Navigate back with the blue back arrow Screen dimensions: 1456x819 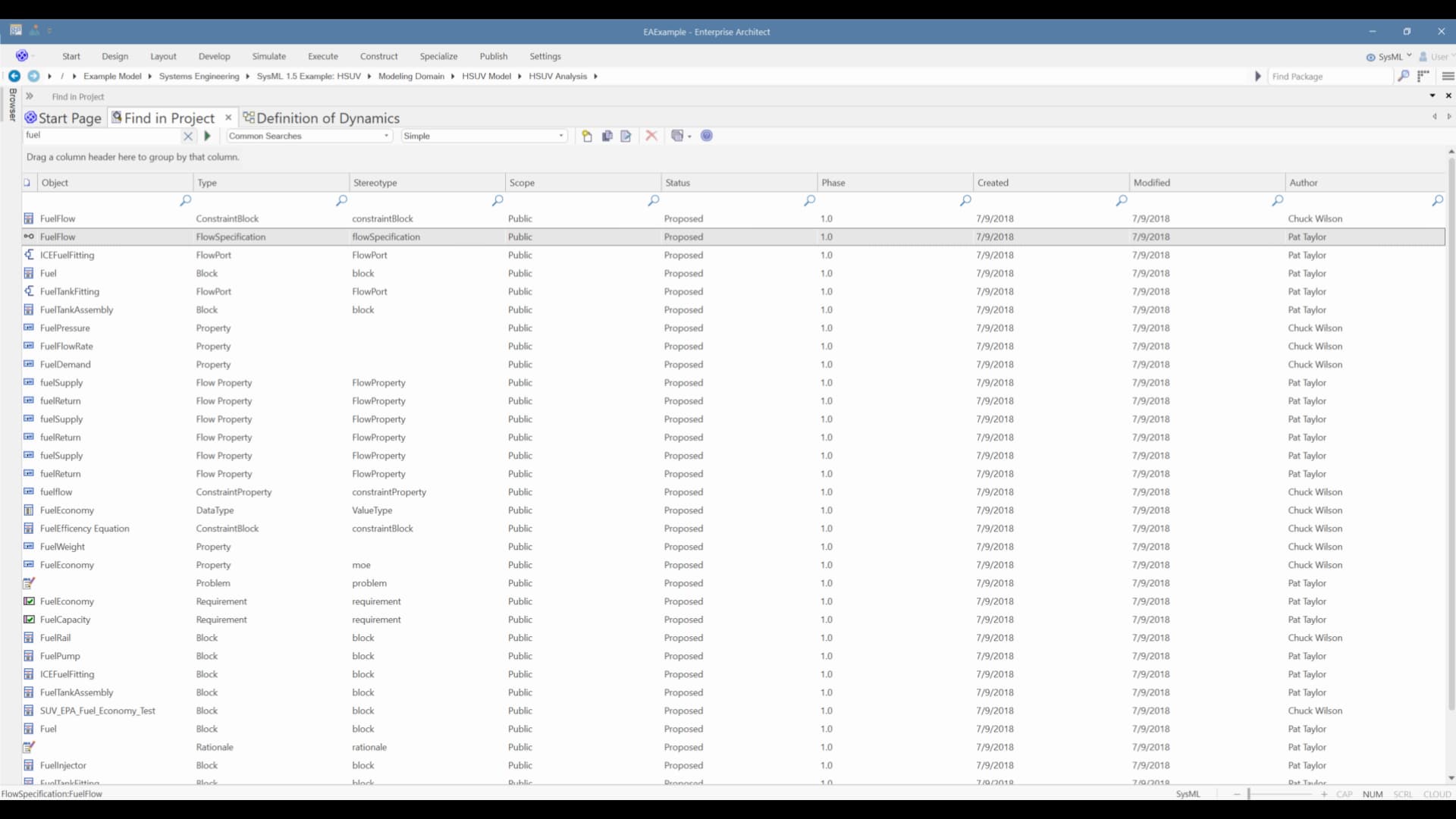point(14,76)
